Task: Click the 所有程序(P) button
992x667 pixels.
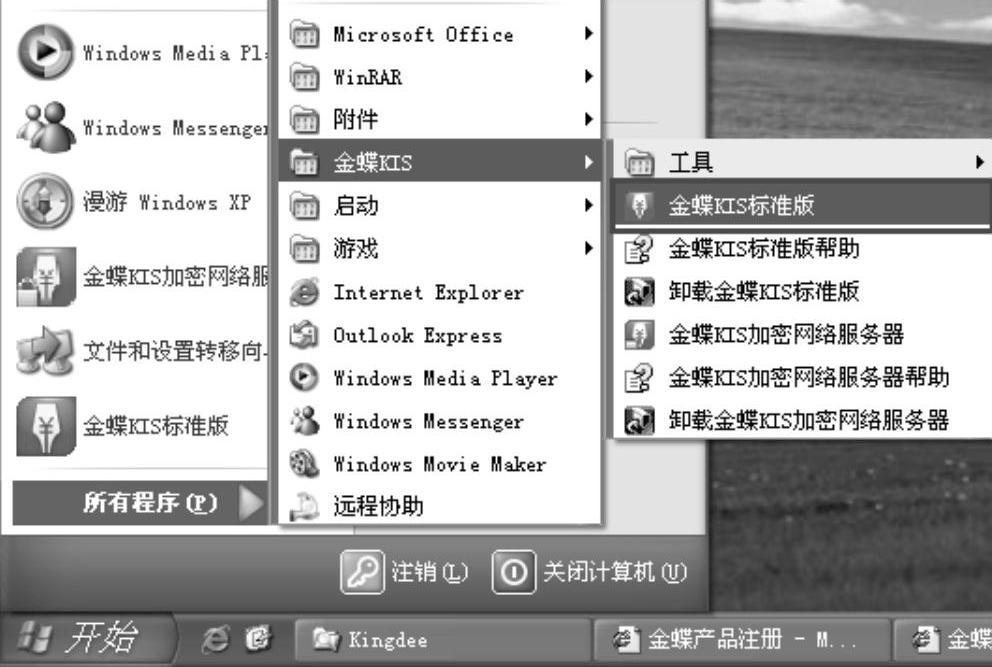Action: coord(140,502)
